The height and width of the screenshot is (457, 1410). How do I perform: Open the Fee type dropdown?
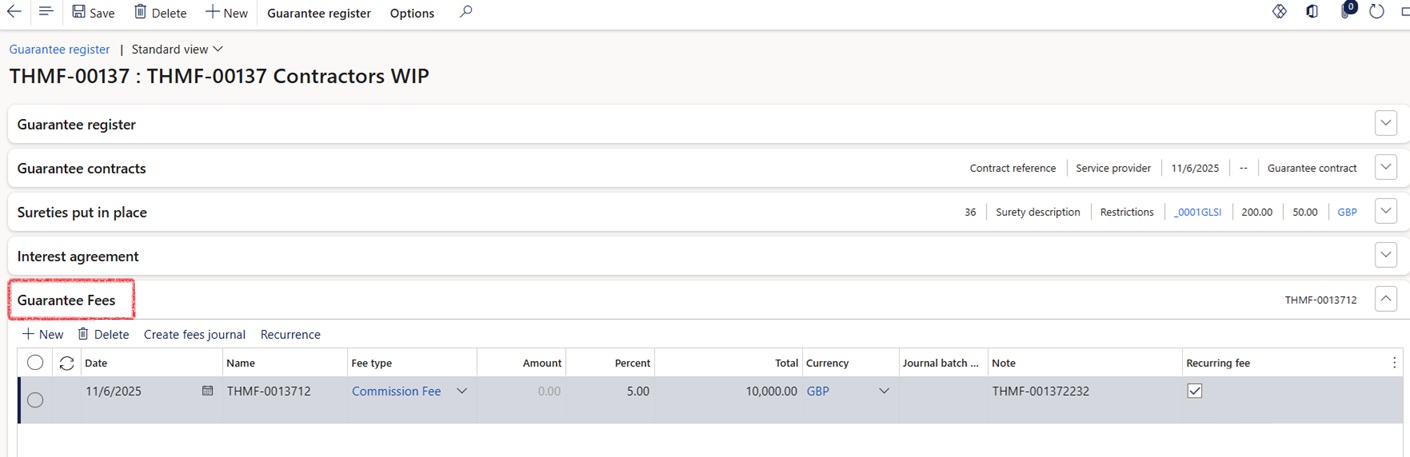[x=462, y=391]
